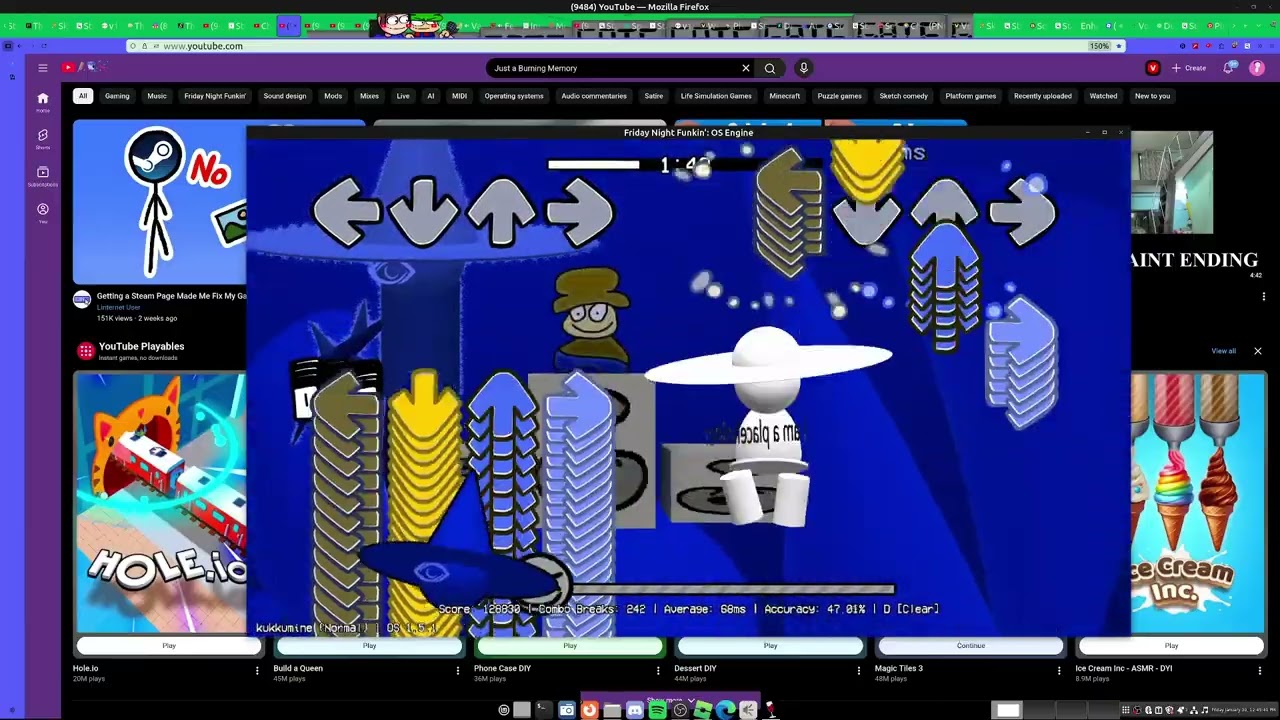The width and height of the screenshot is (1280, 720).
Task: Play the Hole.io game
Action: (169, 646)
